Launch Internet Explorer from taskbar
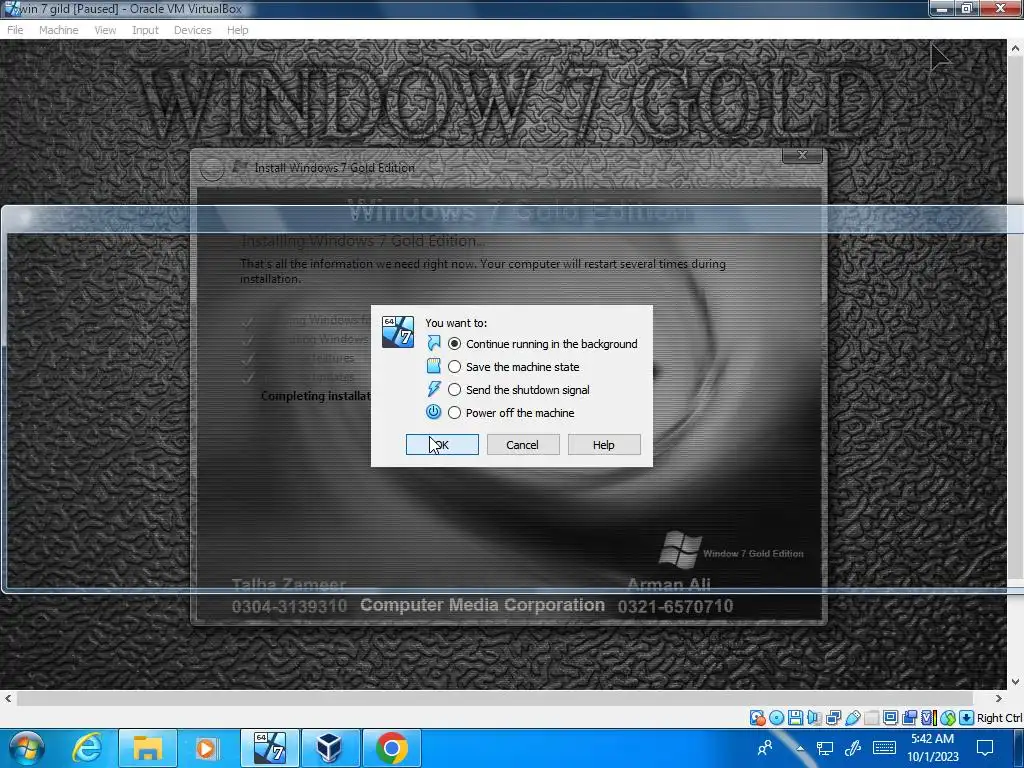 [x=87, y=748]
